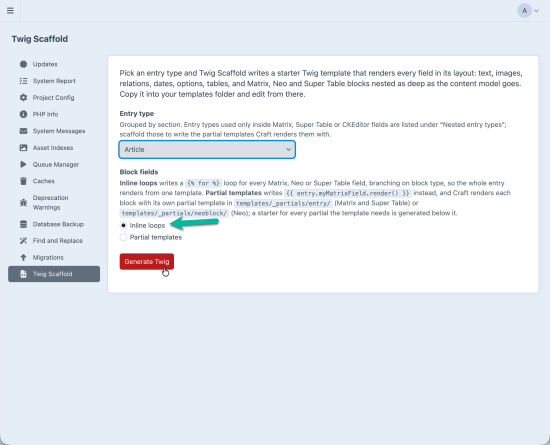Click the {% for %} code snippet
This screenshot has height=445, width=550.
click(203, 183)
